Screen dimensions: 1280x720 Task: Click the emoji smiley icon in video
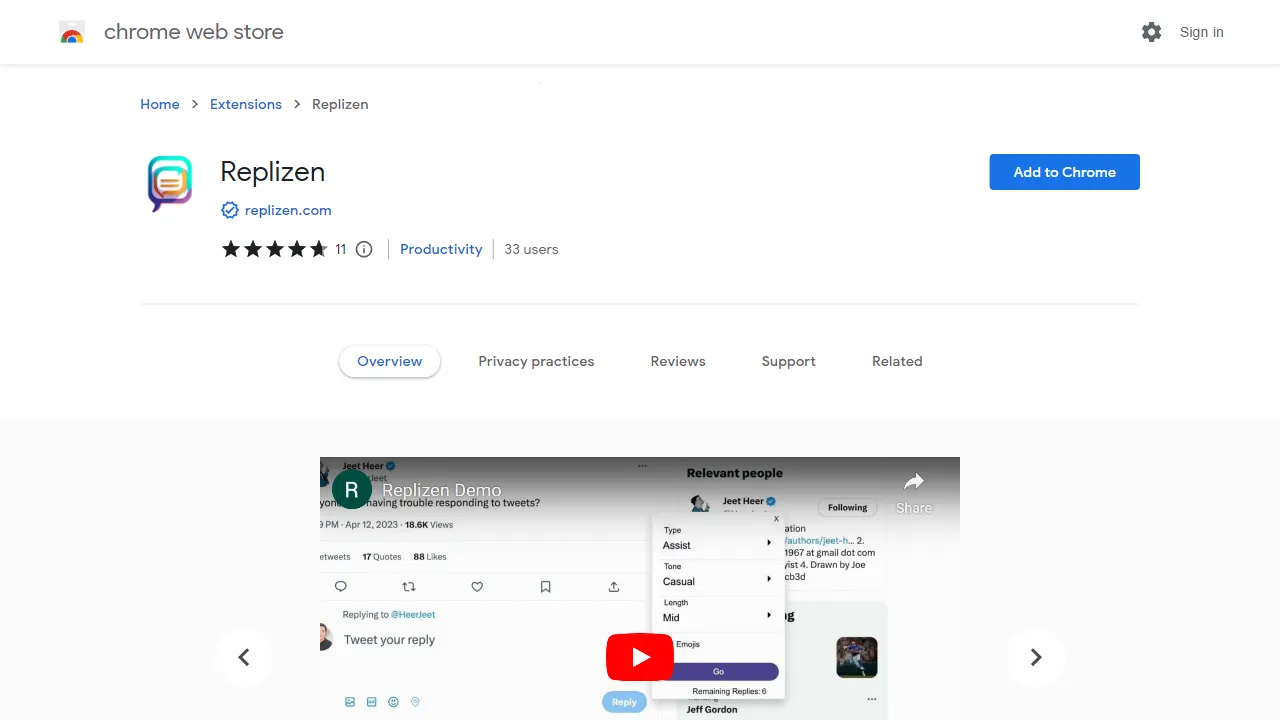[x=393, y=702]
